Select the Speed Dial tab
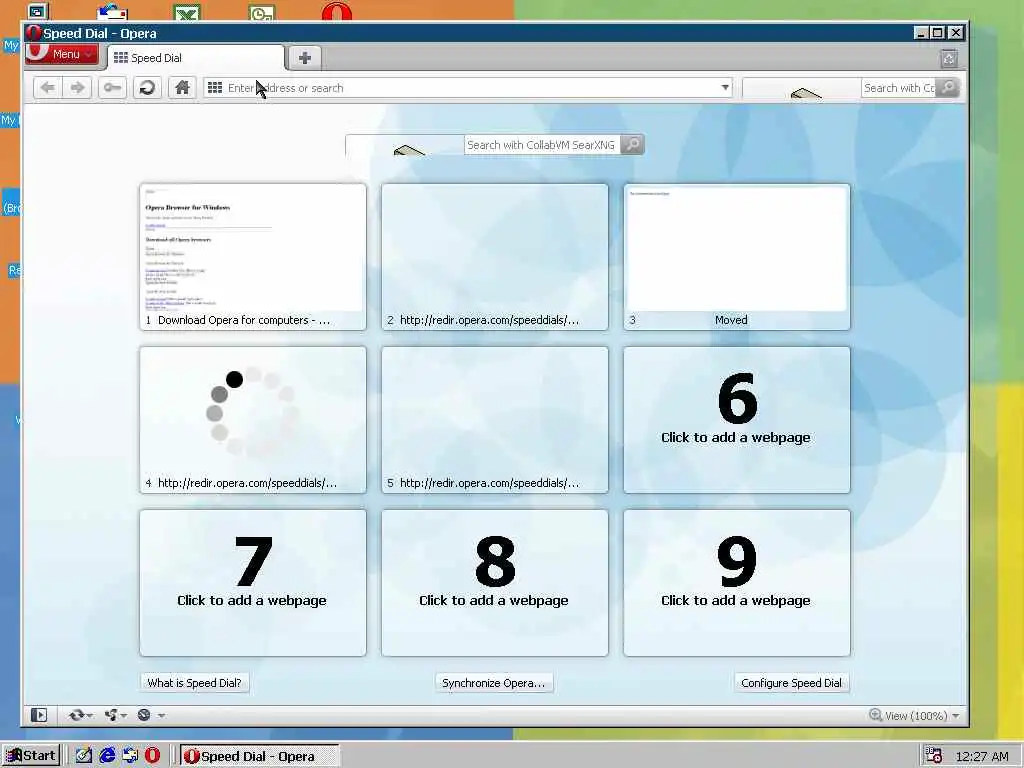Viewport: 1024px width, 768px height. pos(196,57)
